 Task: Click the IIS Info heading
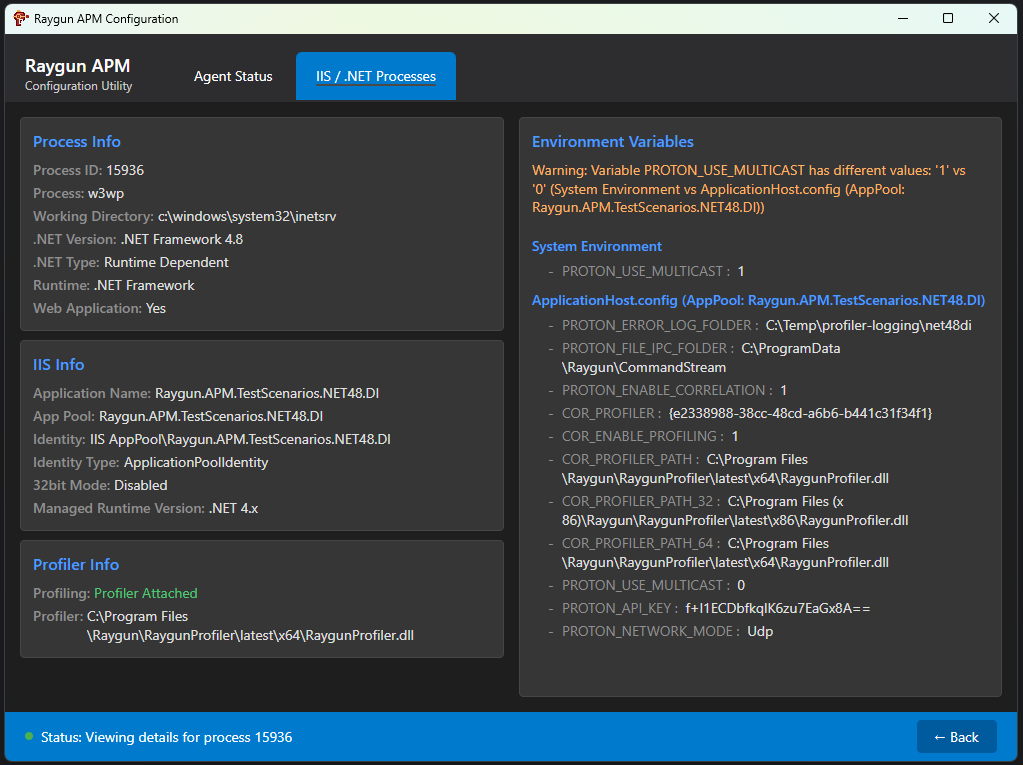59,365
